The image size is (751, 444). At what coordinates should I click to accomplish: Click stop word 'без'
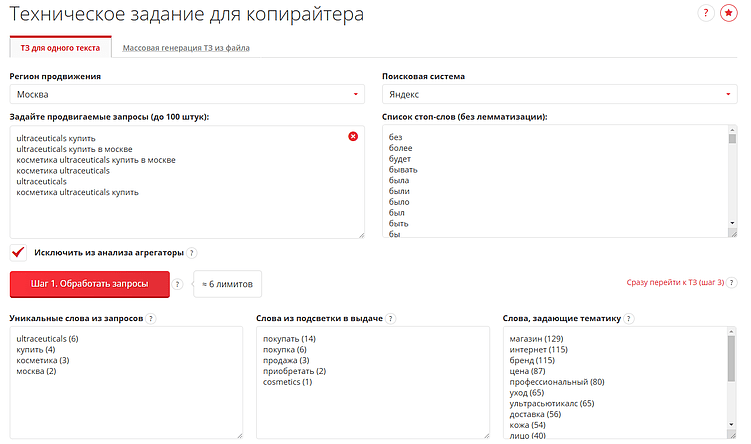(x=396, y=137)
